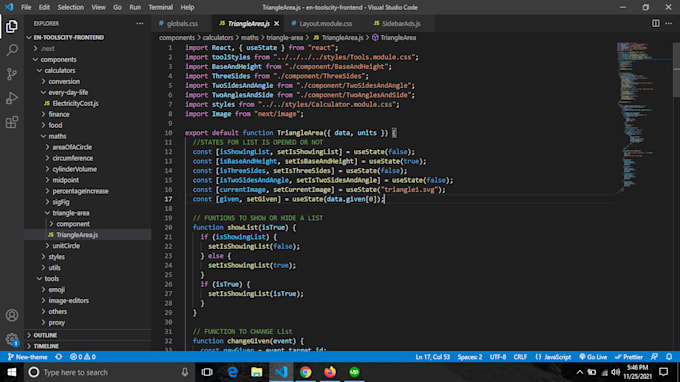Open Firefox from the taskbar
This screenshot has width=680, height=382.
click(330, 372)
